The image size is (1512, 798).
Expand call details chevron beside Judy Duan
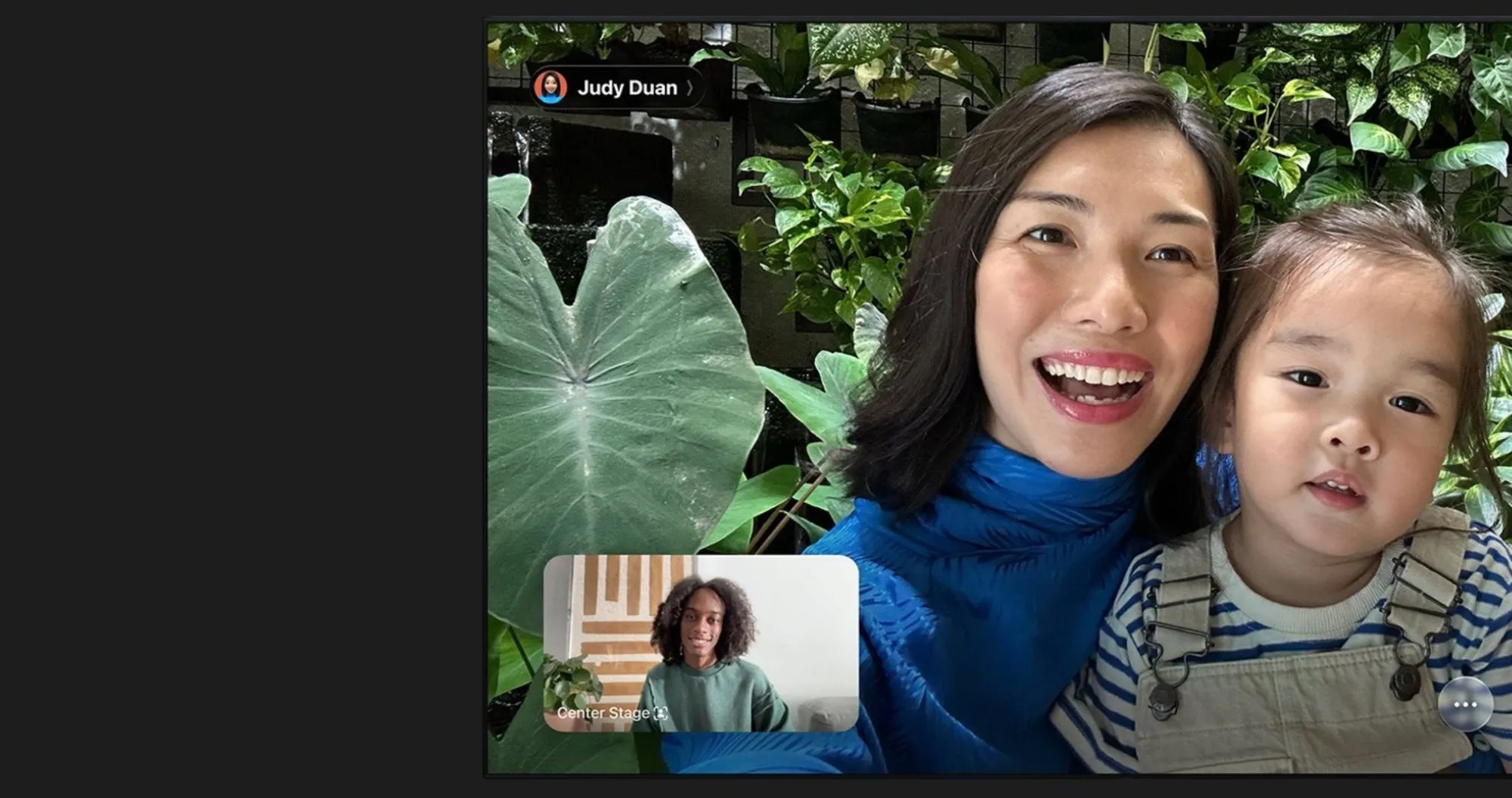tap(689, 88)
